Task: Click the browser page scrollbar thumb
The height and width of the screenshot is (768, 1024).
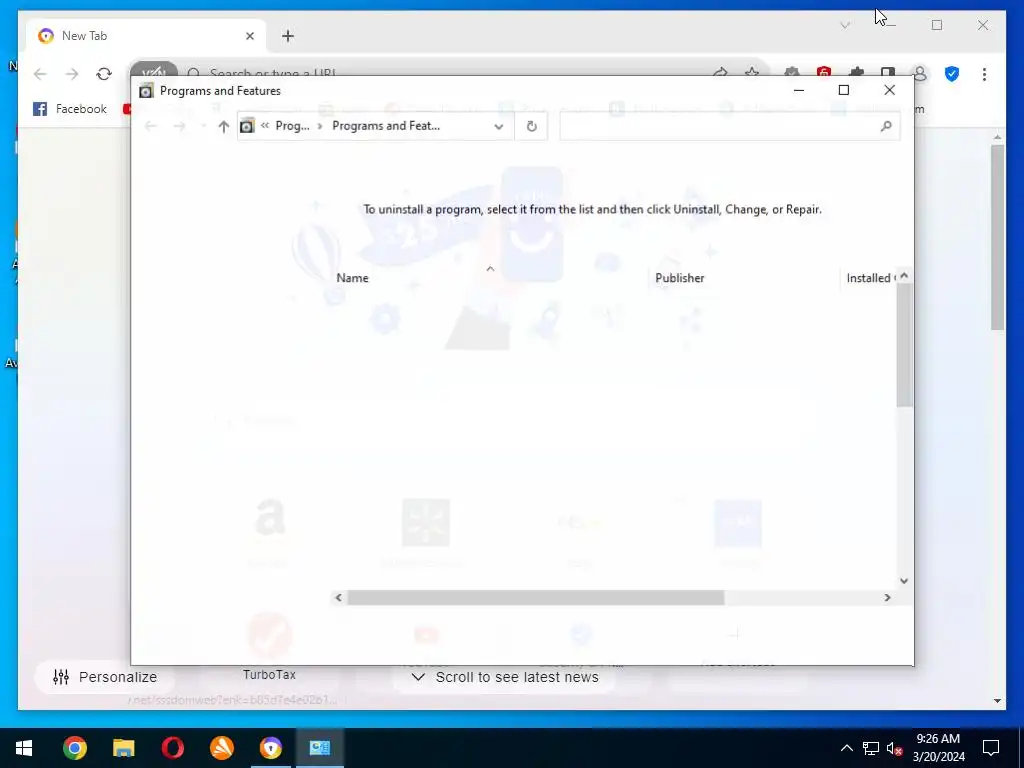Action: 997,236
